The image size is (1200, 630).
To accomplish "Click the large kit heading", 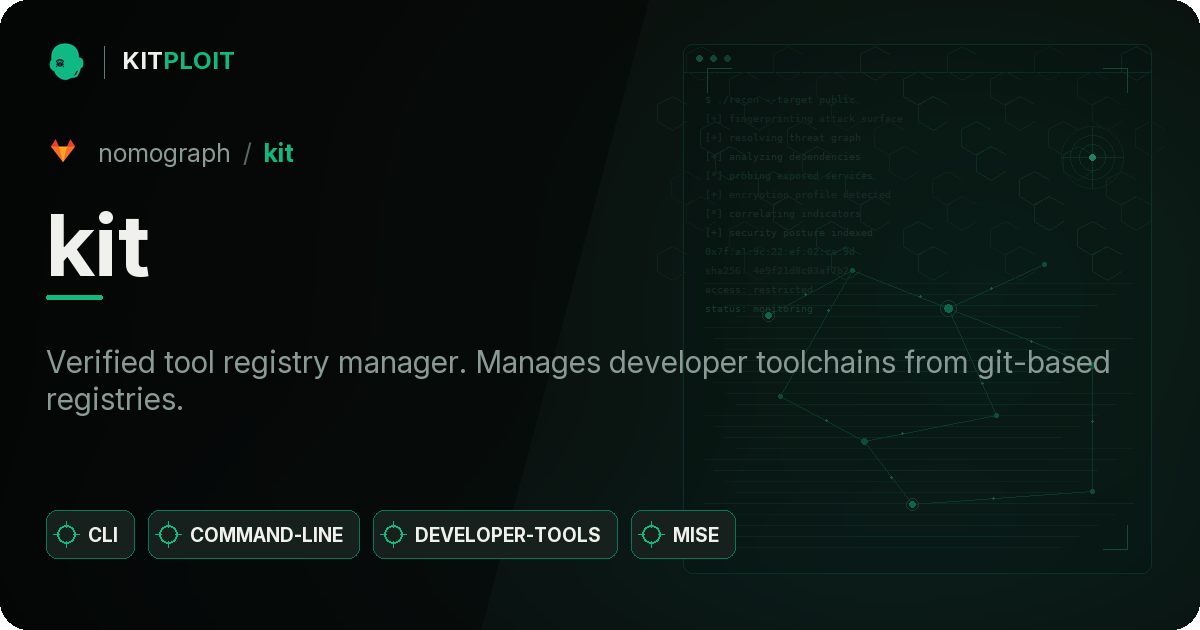I will (x=98, y=247).
